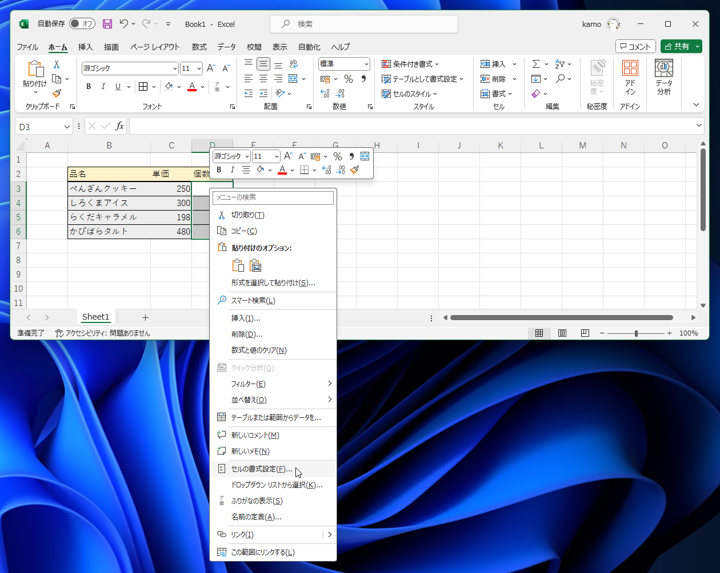
Task: Click the 削除 cells button in ribbon
Action: click(493, 79)
